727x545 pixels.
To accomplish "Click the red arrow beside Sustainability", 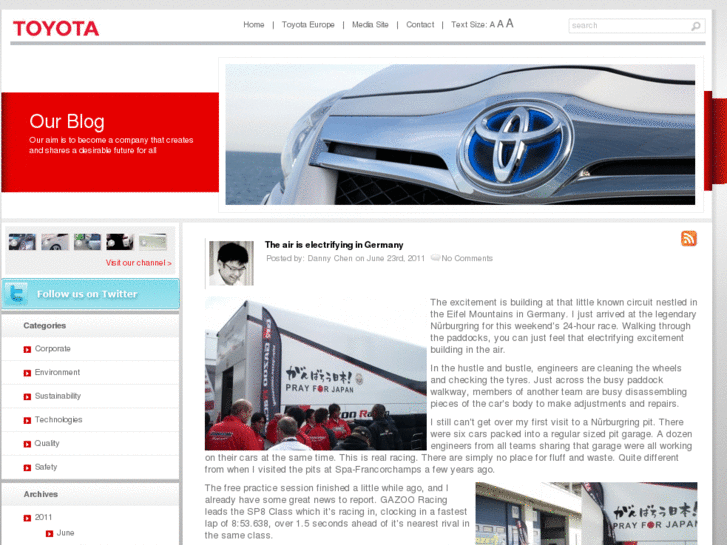I will pyautogui.click(x=27, y=397).
